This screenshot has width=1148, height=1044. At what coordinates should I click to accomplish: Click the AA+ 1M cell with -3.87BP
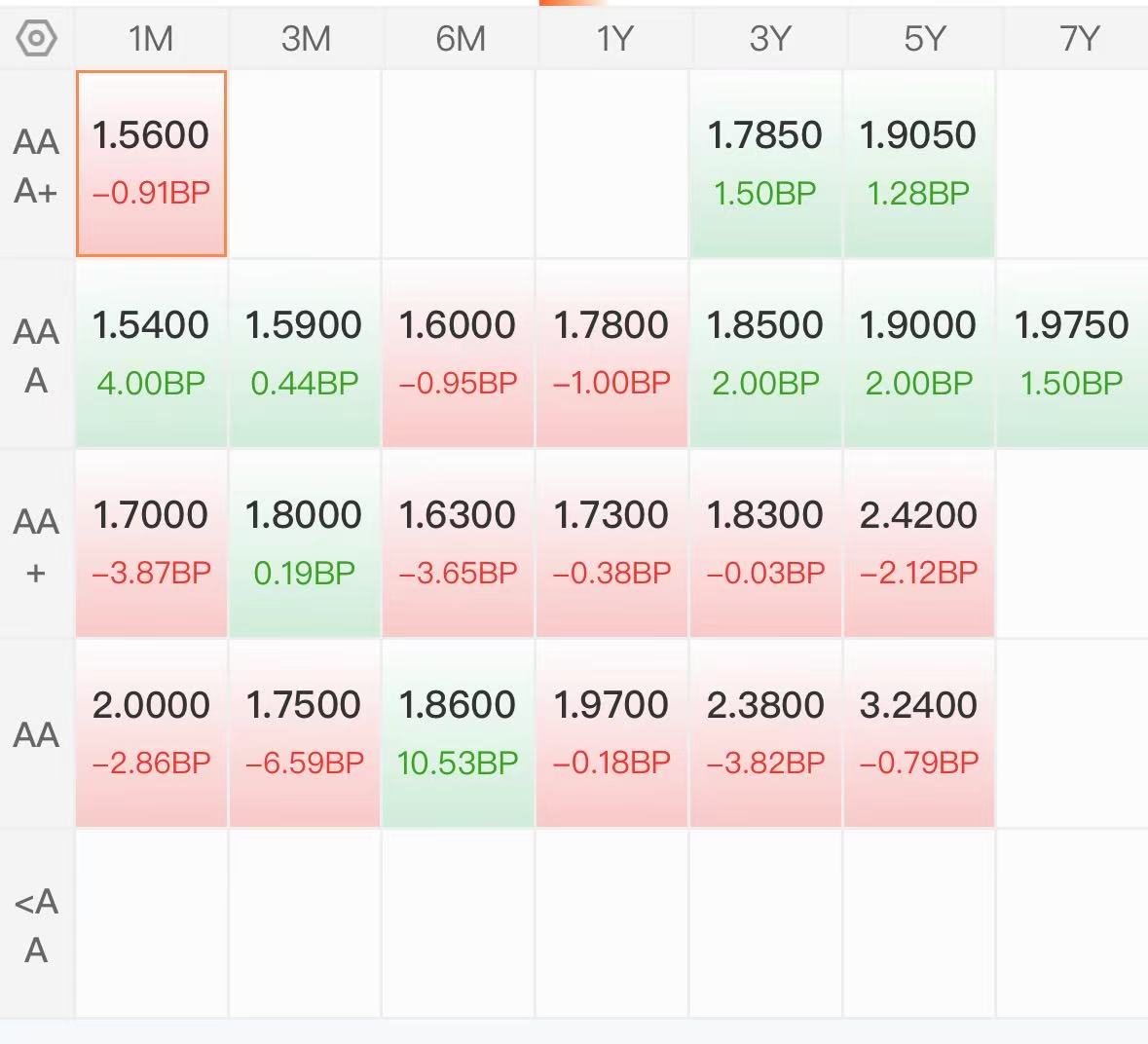(152, 543)
